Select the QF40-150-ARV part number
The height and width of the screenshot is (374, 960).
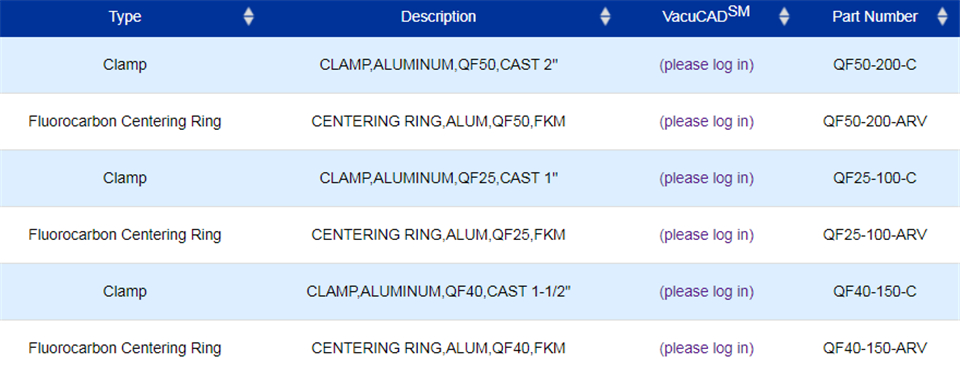coord(875,348)
